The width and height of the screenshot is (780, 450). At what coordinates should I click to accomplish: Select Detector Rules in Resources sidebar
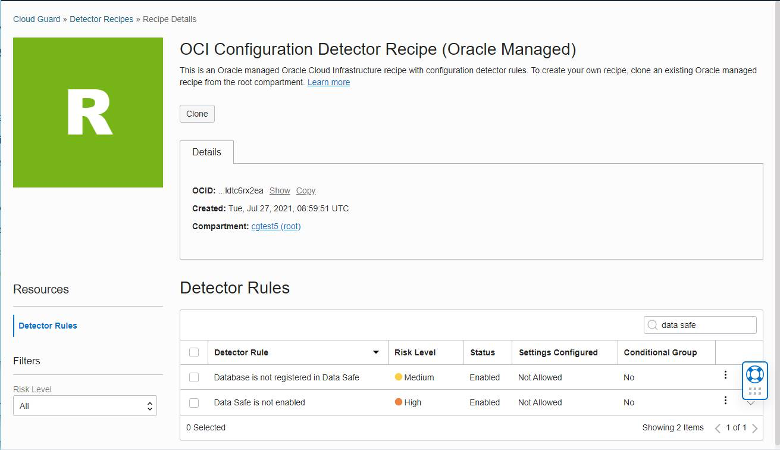click(48, 325)
